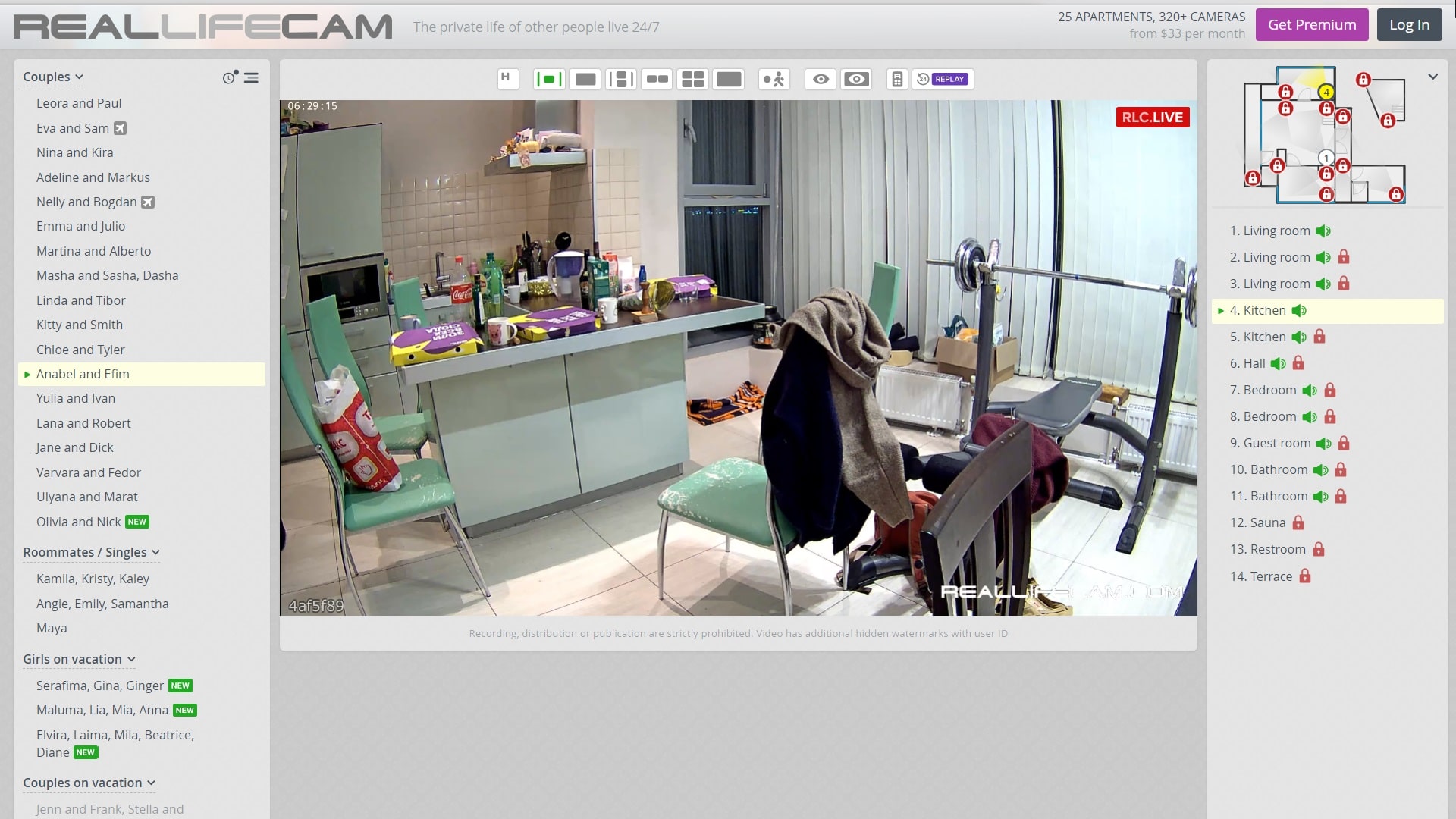Click the H button in toolbar
The height and width of the screenshot is (819, 1456).
point(507,79)
